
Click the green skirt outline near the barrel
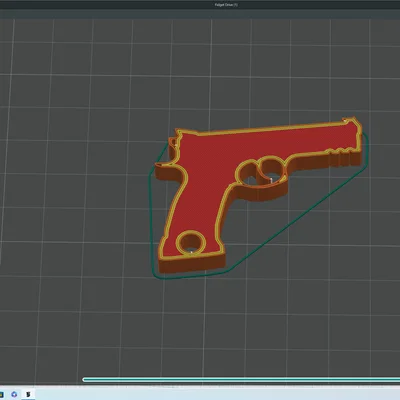point(366,150)
